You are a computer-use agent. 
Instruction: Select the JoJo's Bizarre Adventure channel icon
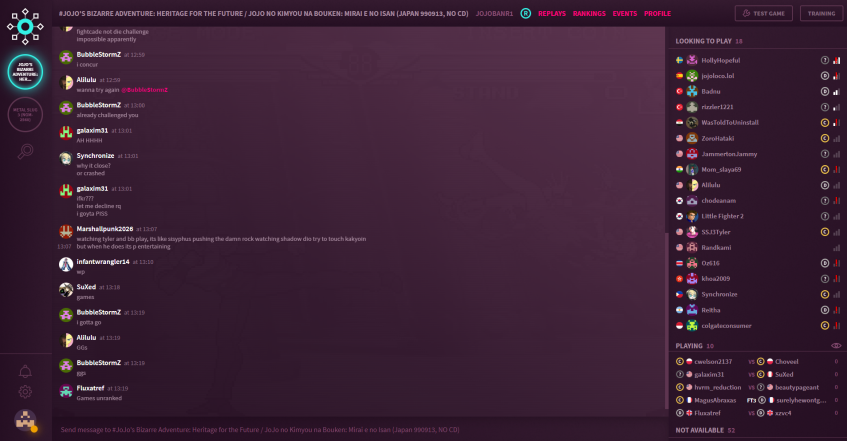(25, 72)
